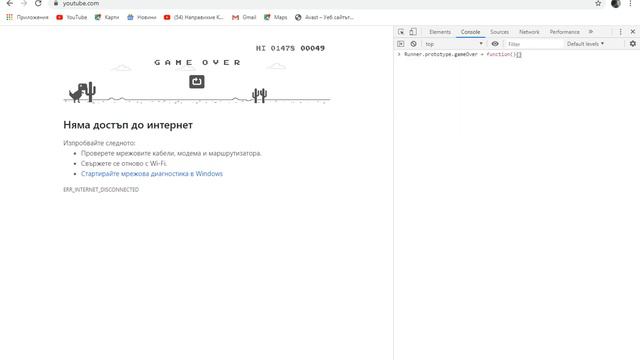
Task: Switch to the Console tab
Action: click(x=470, y=32)
